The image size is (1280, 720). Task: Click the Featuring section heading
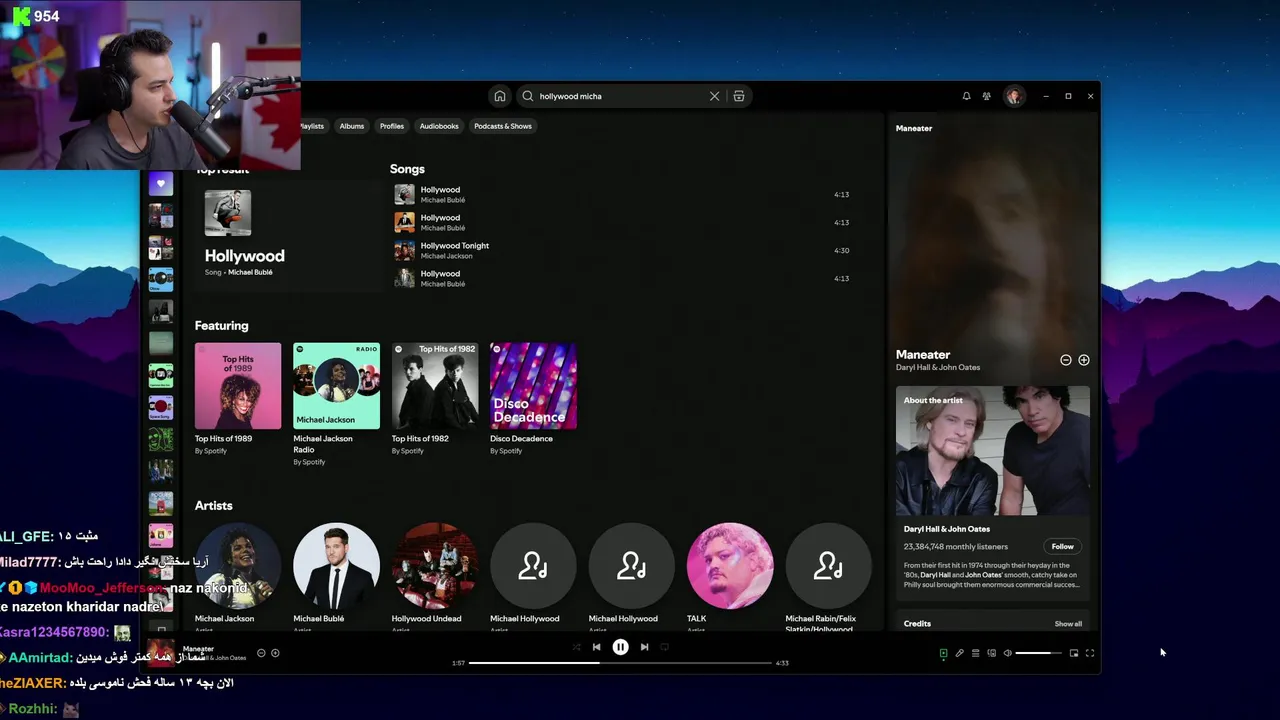tap(221, 326)
